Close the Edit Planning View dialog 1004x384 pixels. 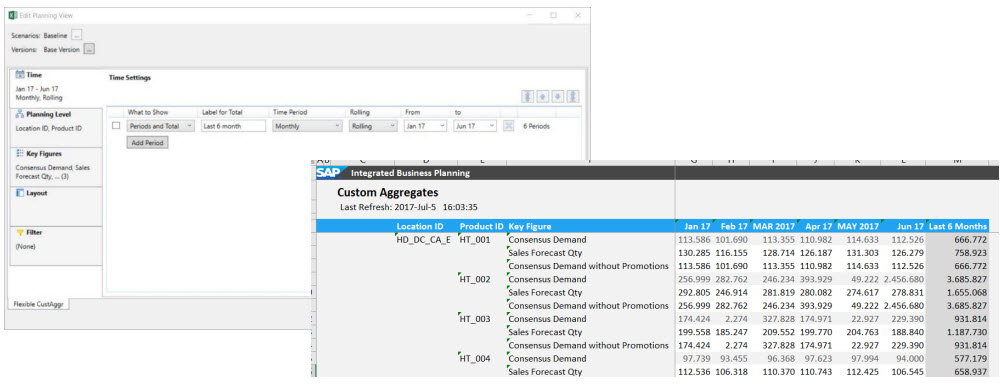(x=578, y=15)
